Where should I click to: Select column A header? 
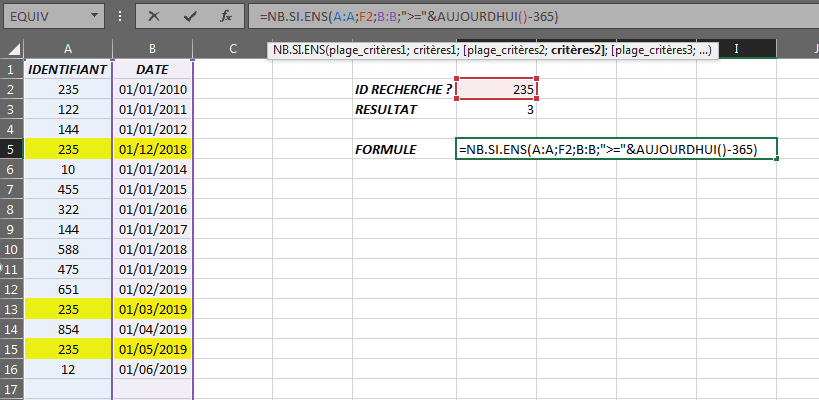coord(68,49)
